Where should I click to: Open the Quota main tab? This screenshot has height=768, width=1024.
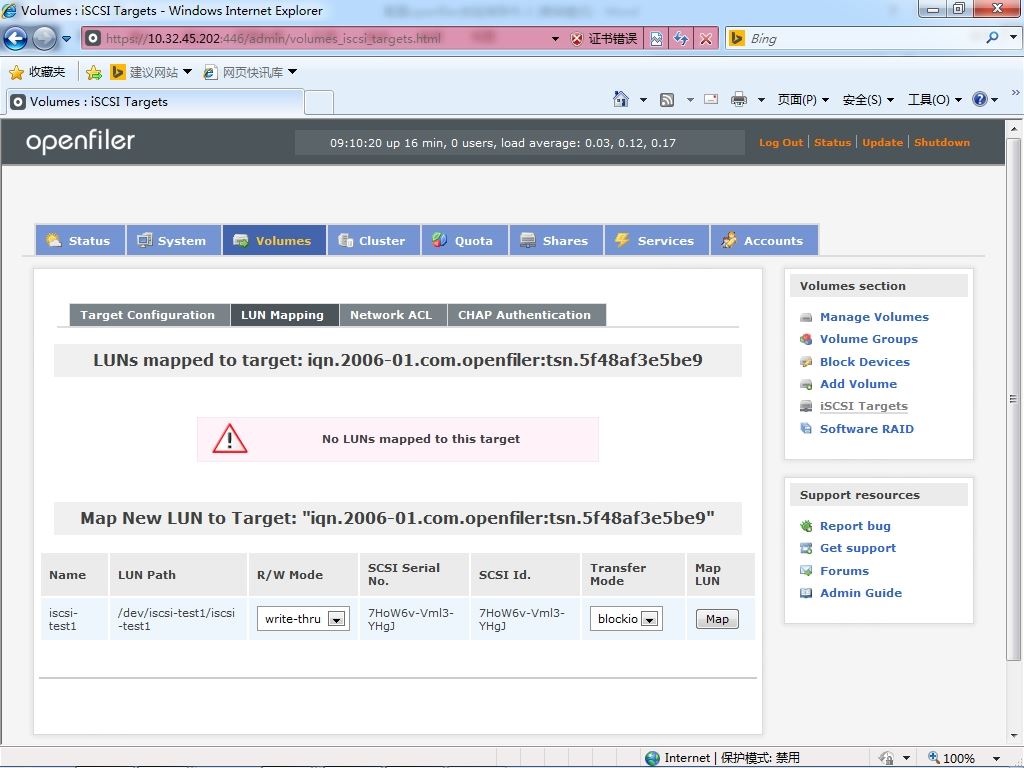tap(465, 240)
